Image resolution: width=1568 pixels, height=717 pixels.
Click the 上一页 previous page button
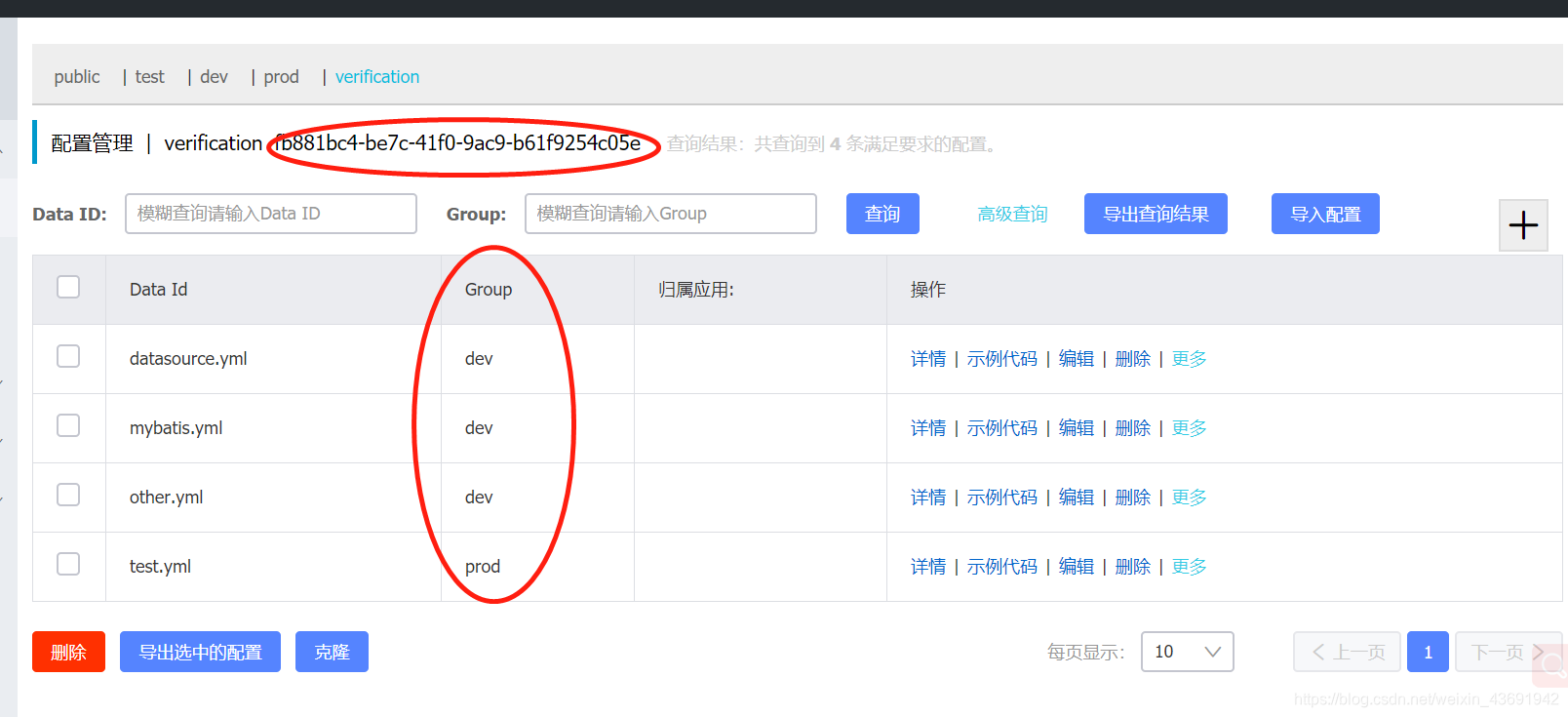pos(1347,652)
